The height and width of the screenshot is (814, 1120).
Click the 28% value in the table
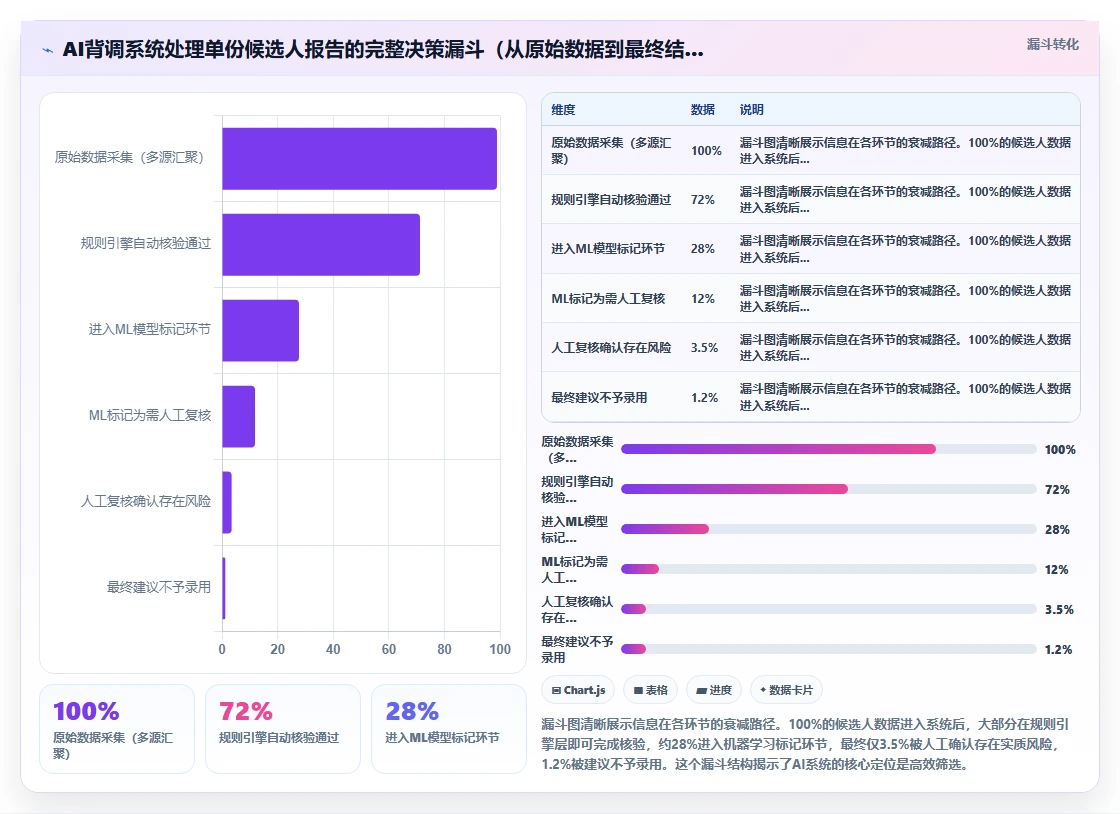[702, 248]
